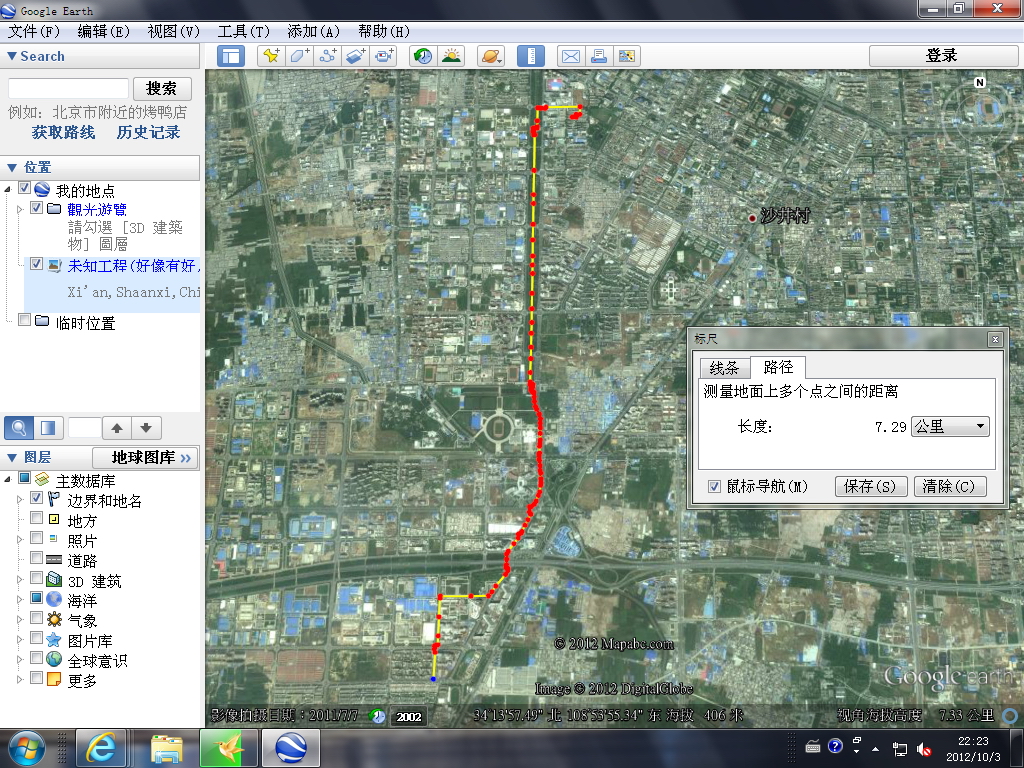The image size is (1024, 768).
Task: Move selected place down arrow
Action: coord(146,428)
